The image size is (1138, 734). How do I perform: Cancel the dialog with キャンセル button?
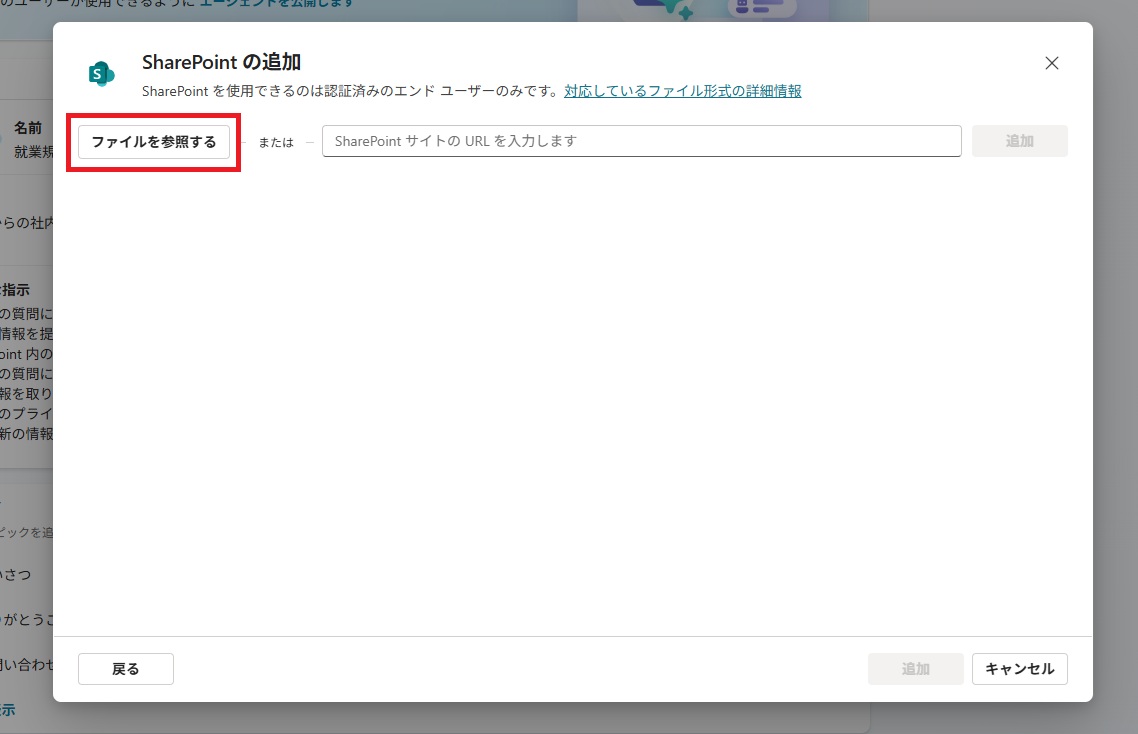[1019, 669]
